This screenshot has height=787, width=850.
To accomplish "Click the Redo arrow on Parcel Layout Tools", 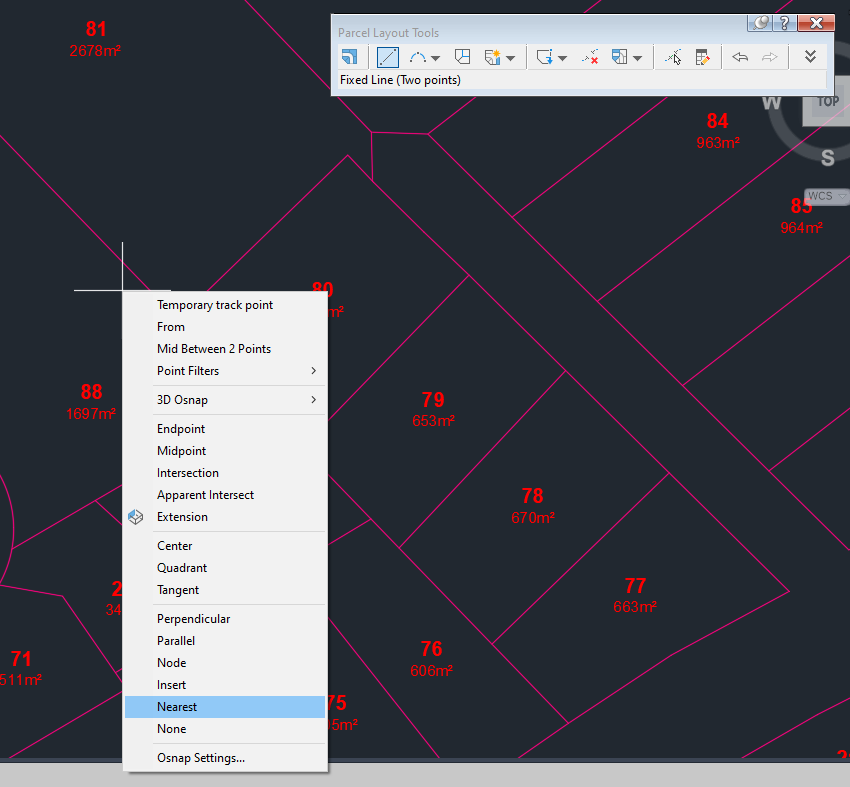I will pos(769,57).
